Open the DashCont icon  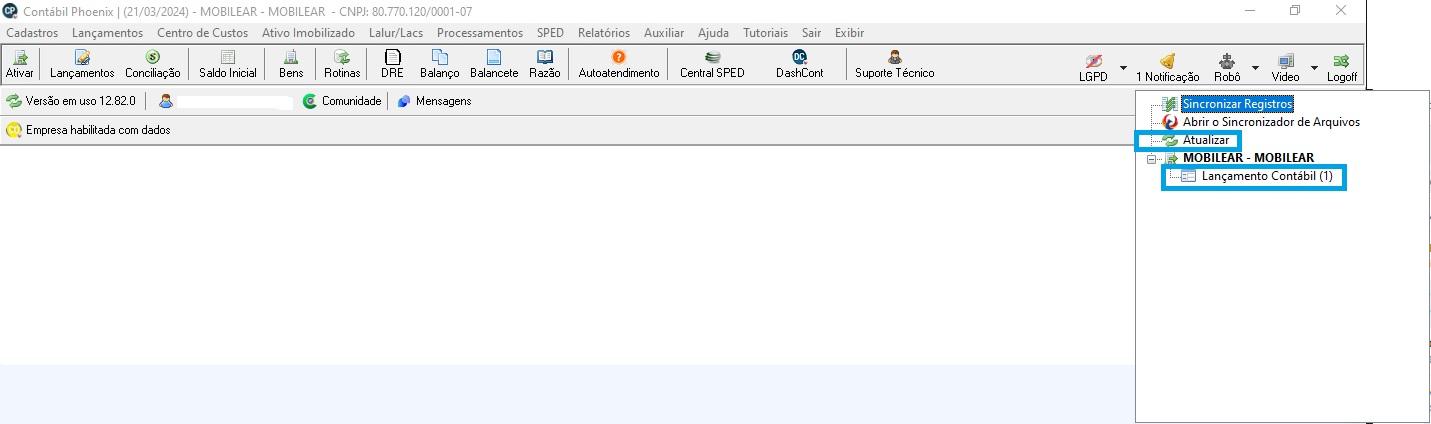[799, 65]
